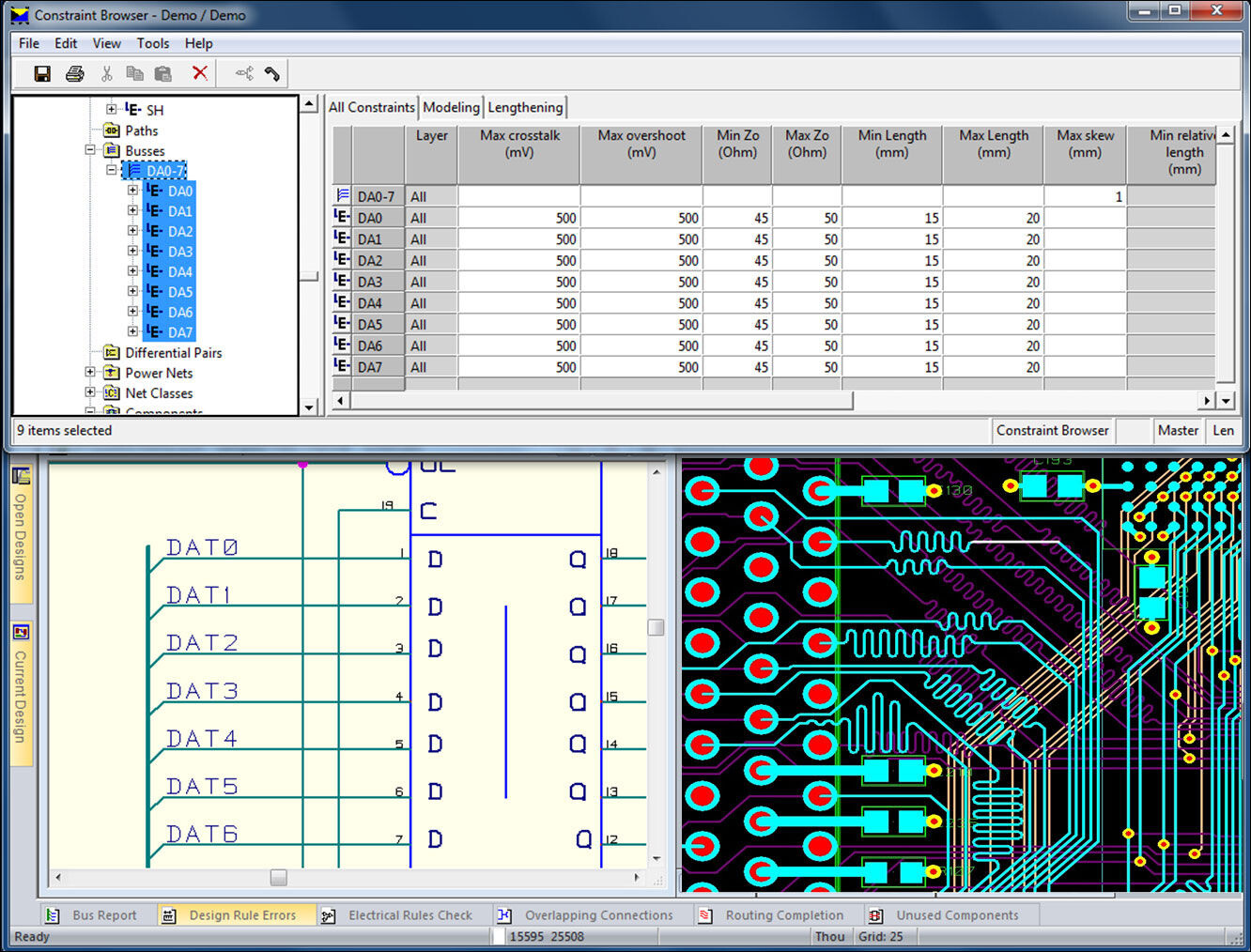Click the Paste clipboard icon
The height and width of the screenshot is (952, 1251).
coord(163,73)
